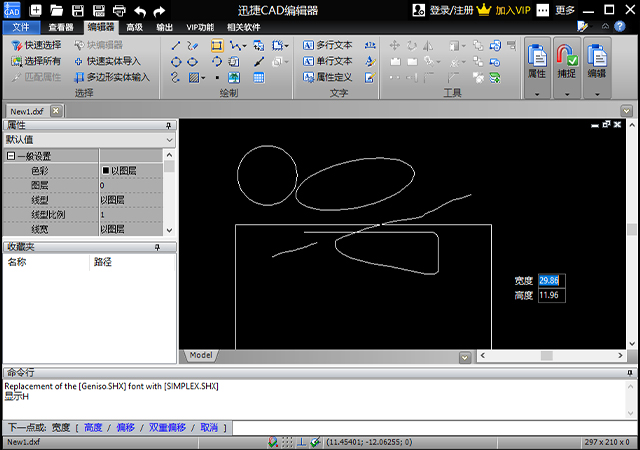Open Single-line Text tool 单行文本

point(327,61)
